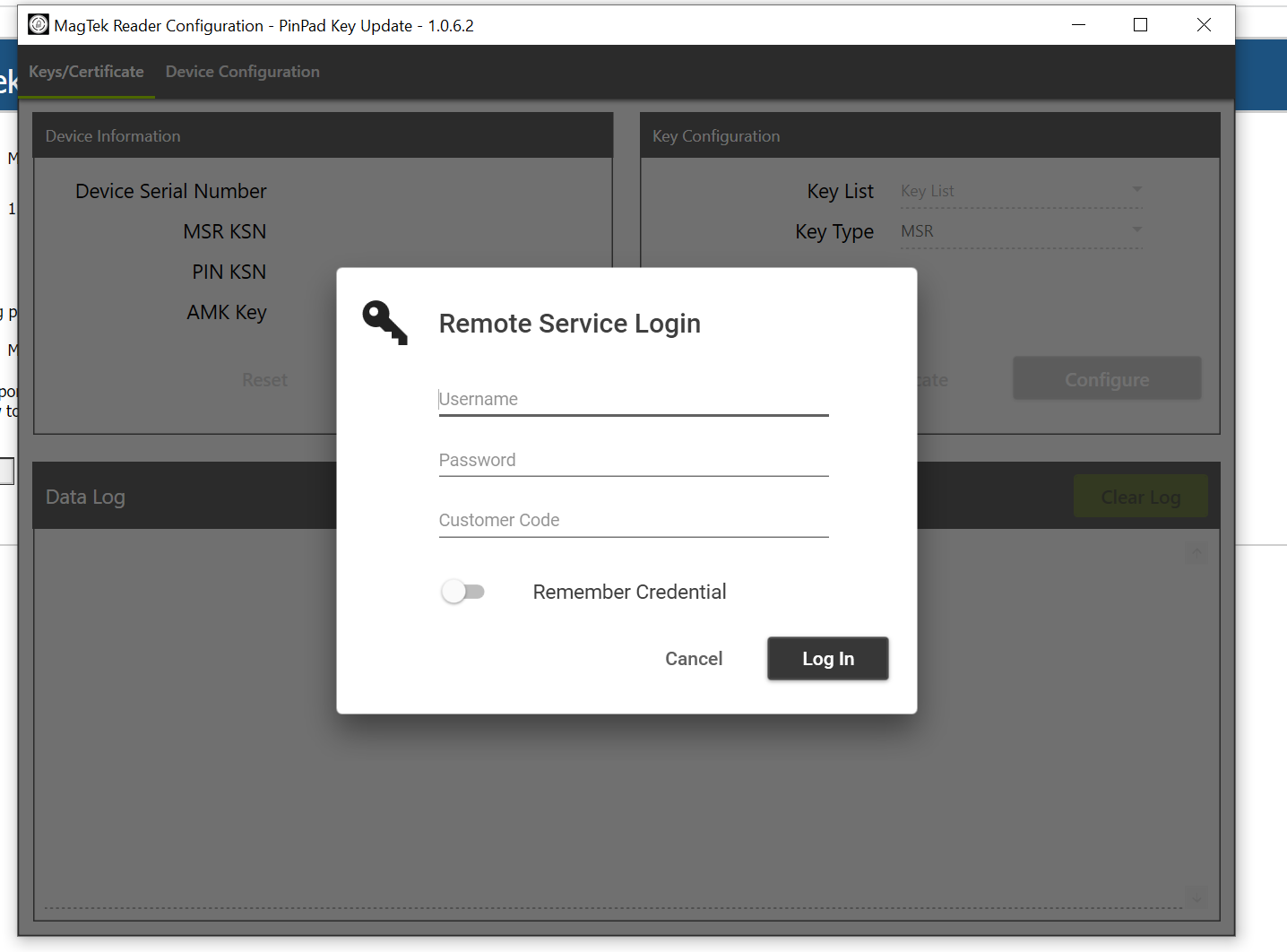
Task: Enable the Remember Credential switch
Action: pyautogui.click(x=462, y=592)
